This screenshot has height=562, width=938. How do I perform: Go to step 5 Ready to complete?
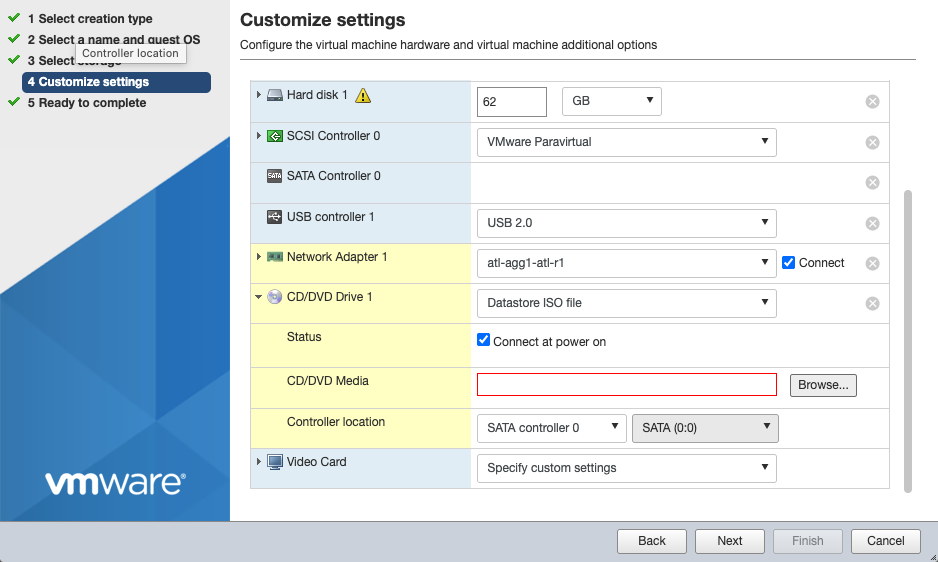click(87, 103)
